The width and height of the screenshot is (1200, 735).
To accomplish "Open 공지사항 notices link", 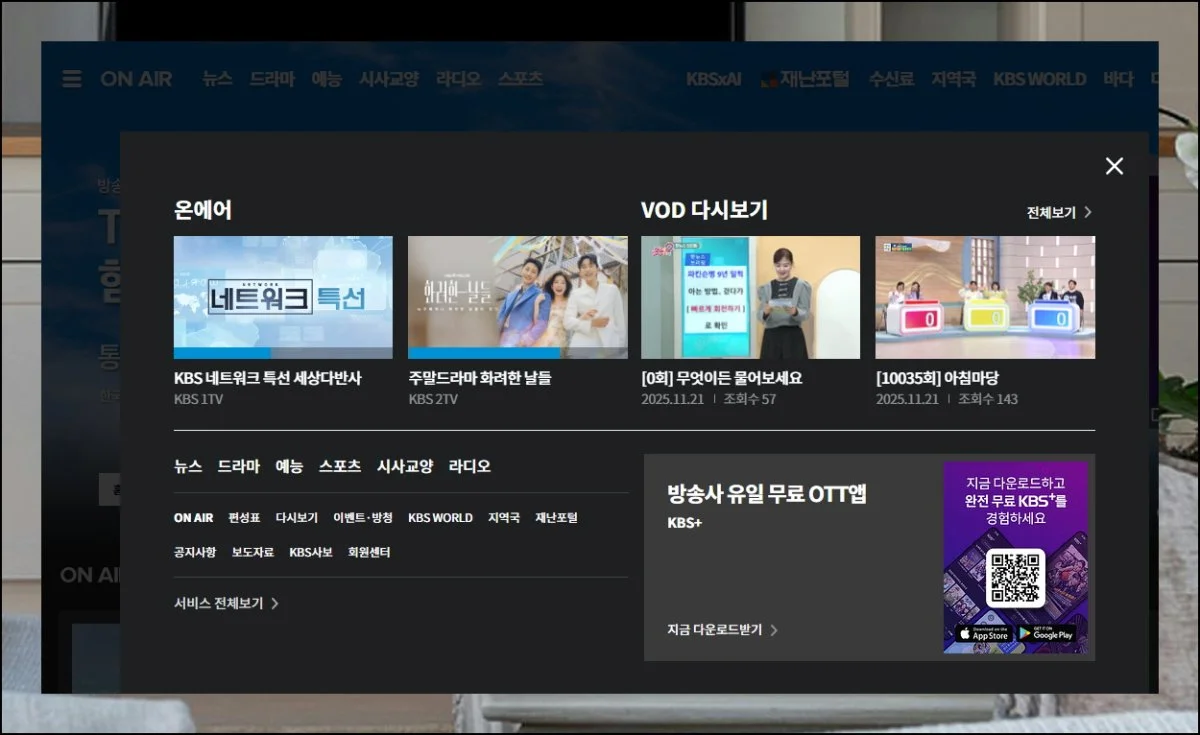I will pos(194,552).
